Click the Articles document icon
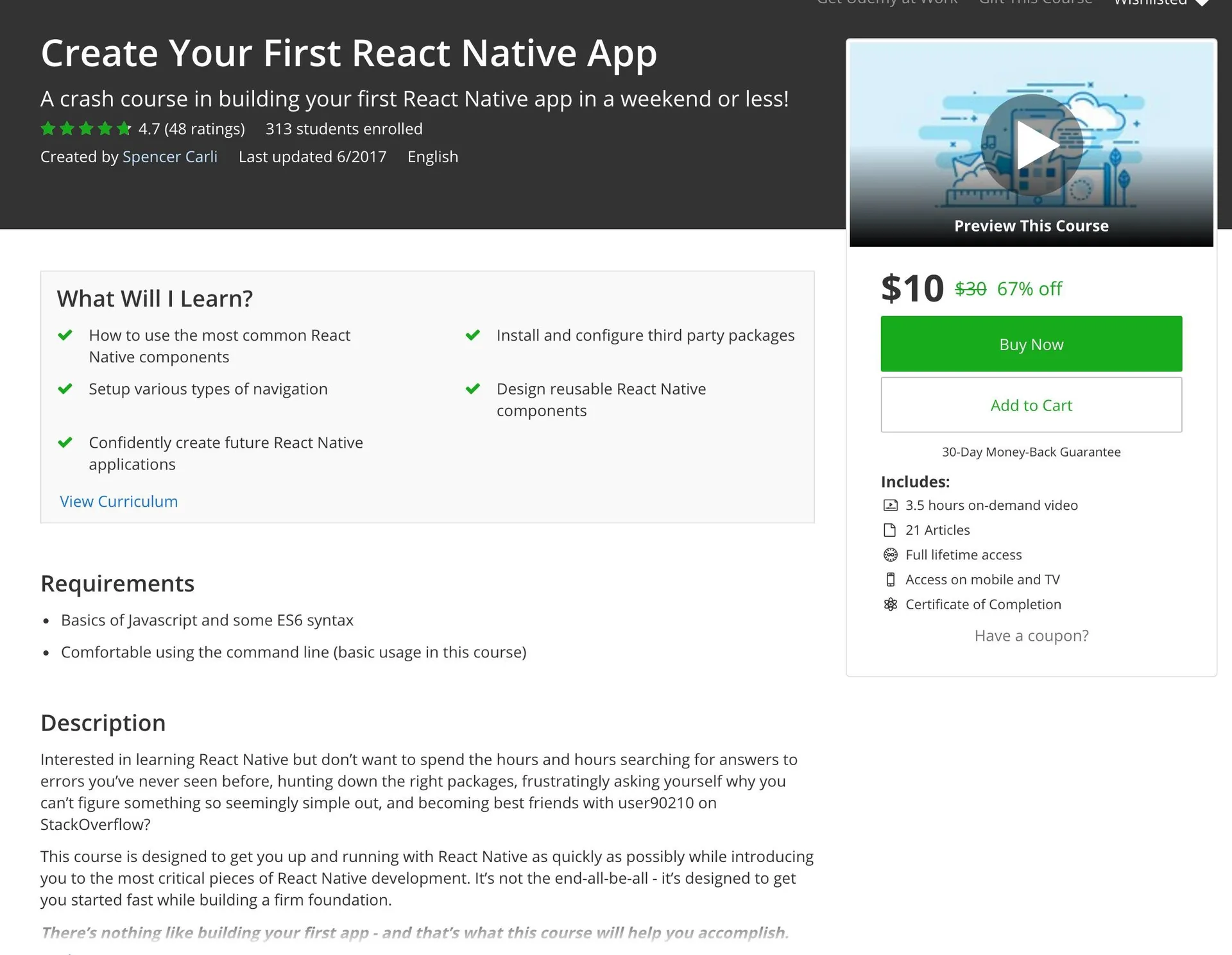This screenshot has width=1232, height=955. click(x=890, y=530)
